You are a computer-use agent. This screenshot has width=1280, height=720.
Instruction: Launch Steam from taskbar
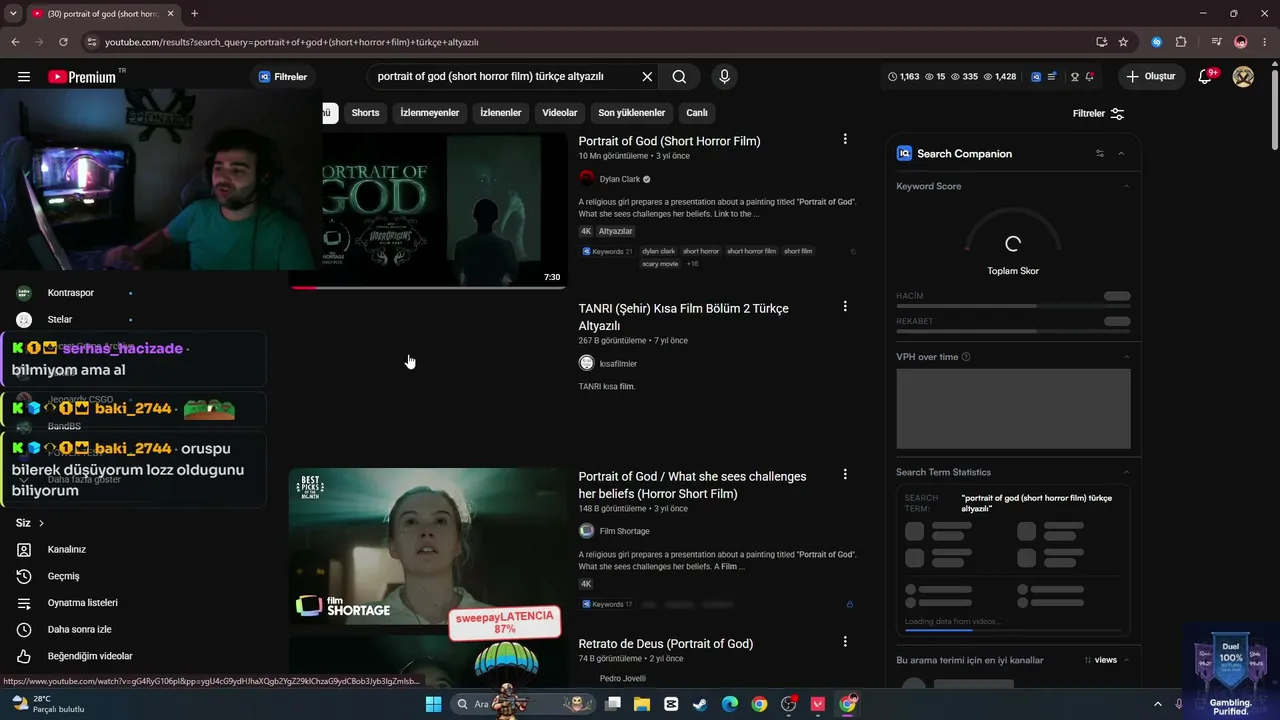(700, 704)
